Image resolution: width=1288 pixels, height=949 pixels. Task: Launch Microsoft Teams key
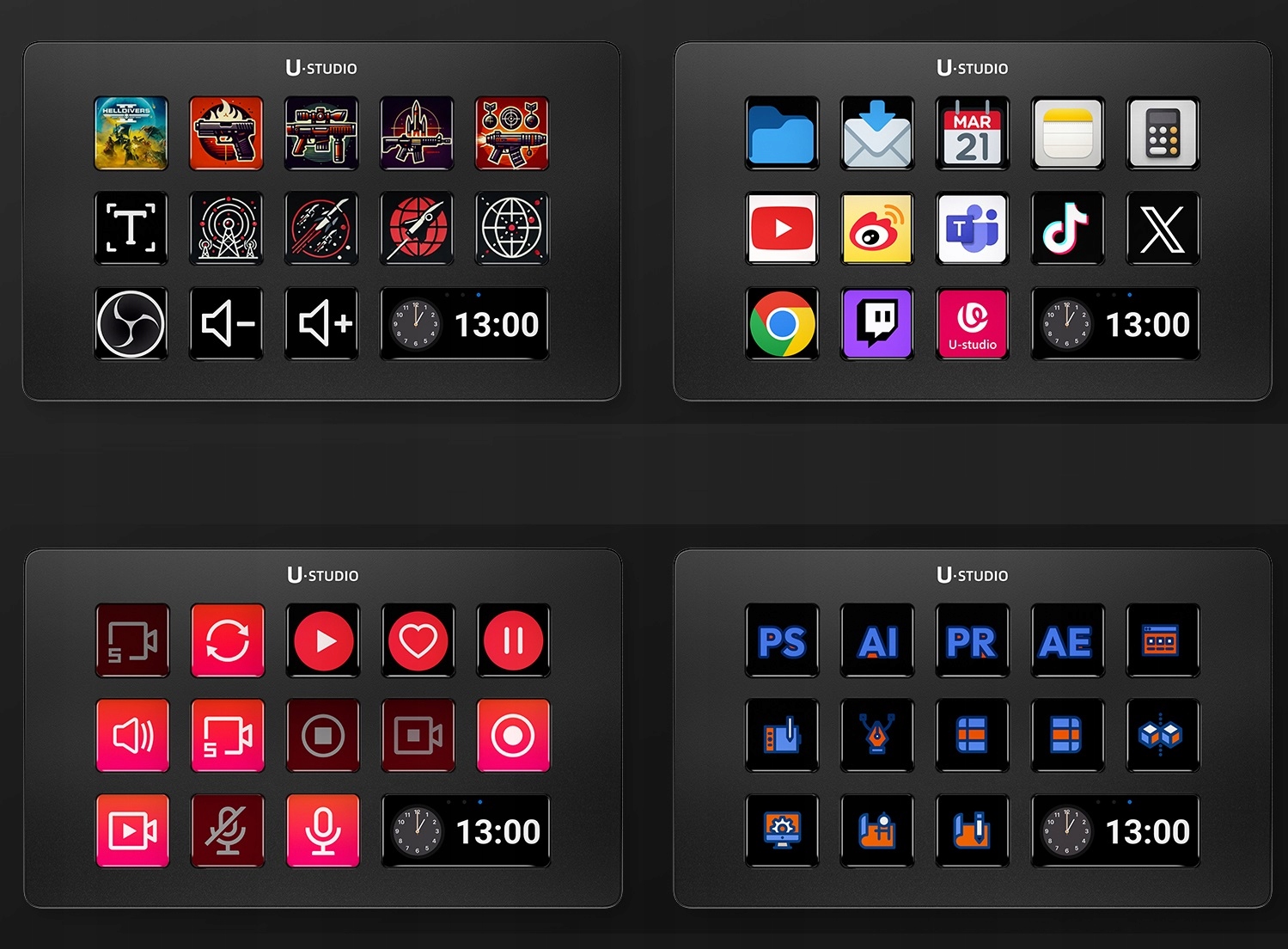point(973,228)
